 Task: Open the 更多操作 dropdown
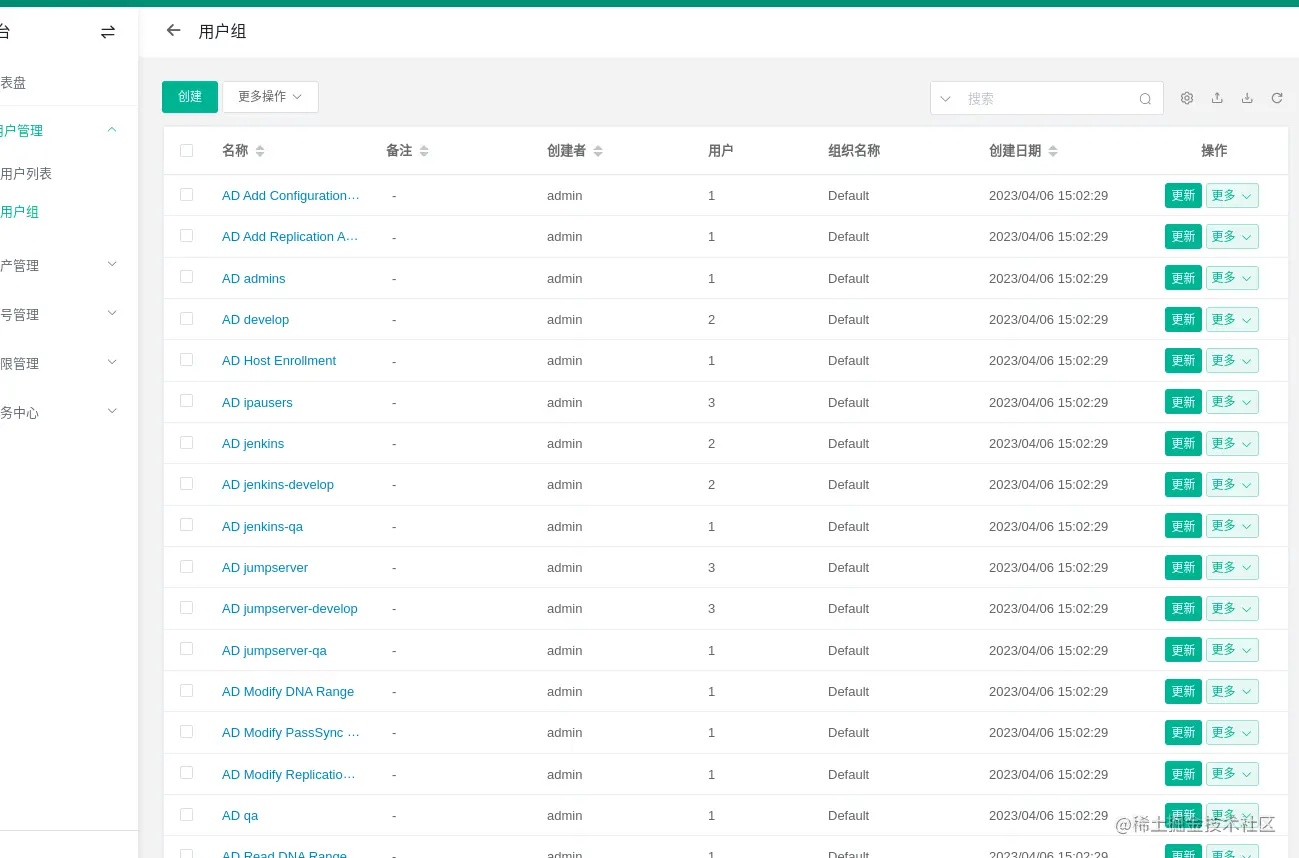270,97
